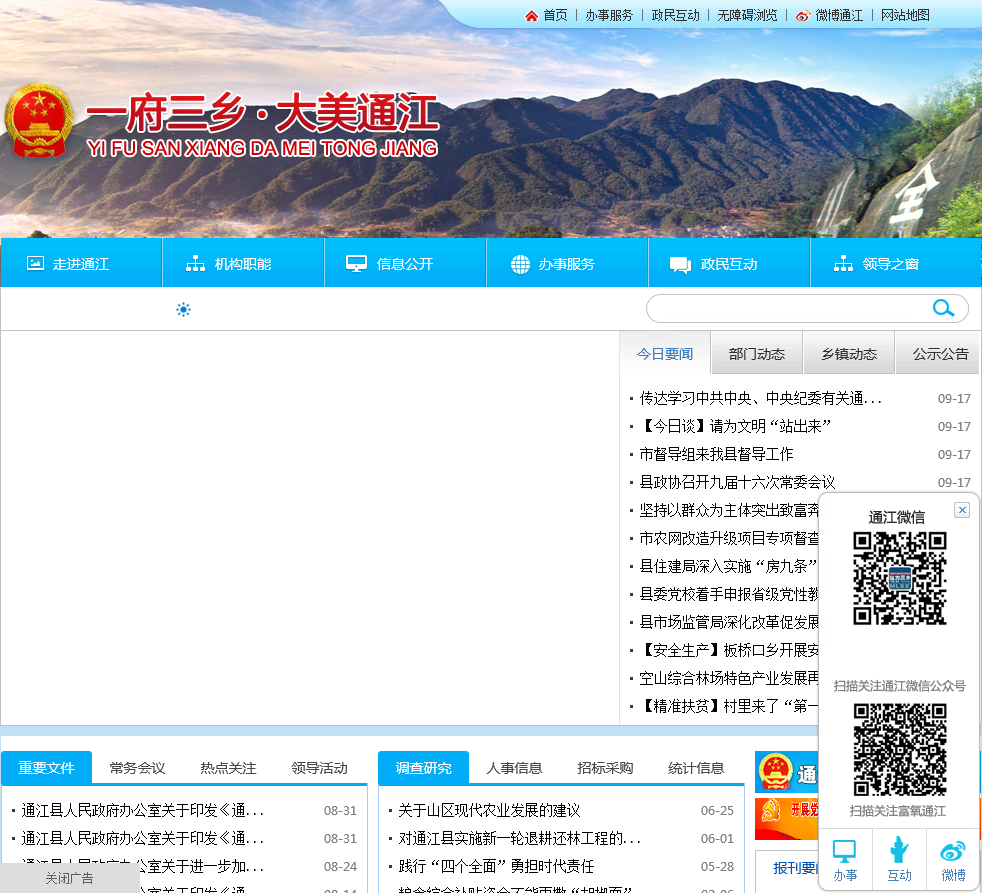This screenshot has width=982, height=893.
Task: Open article 关于山区现代农业发展的建议
Action: 489,810
